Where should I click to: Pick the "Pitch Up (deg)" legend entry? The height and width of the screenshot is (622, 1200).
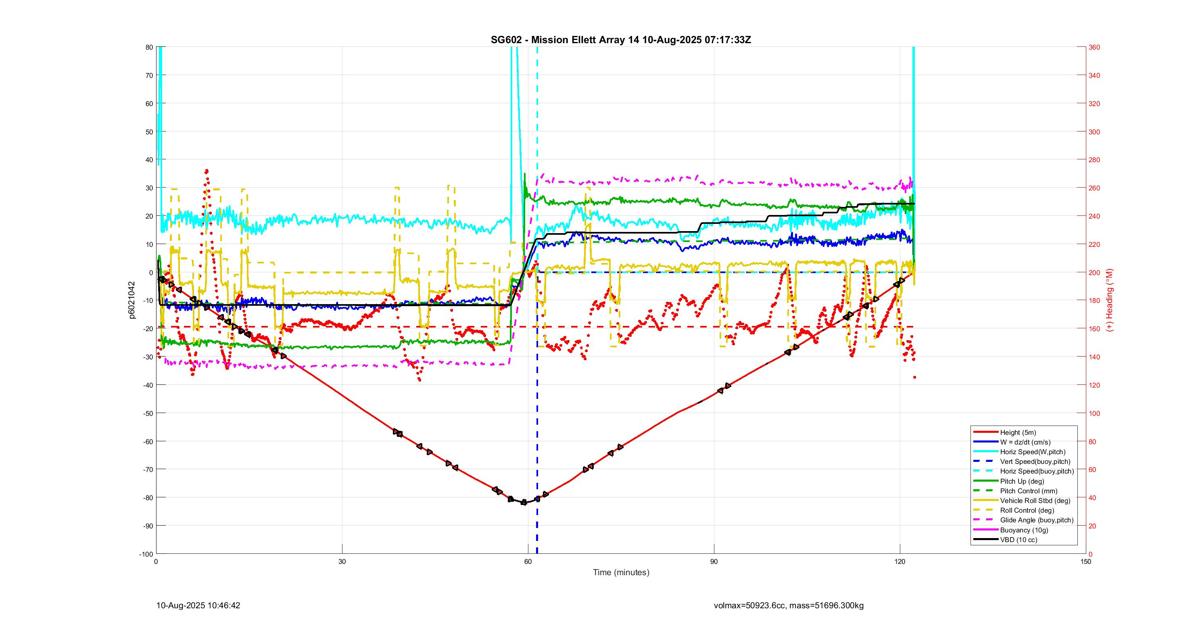point(1023,481)
